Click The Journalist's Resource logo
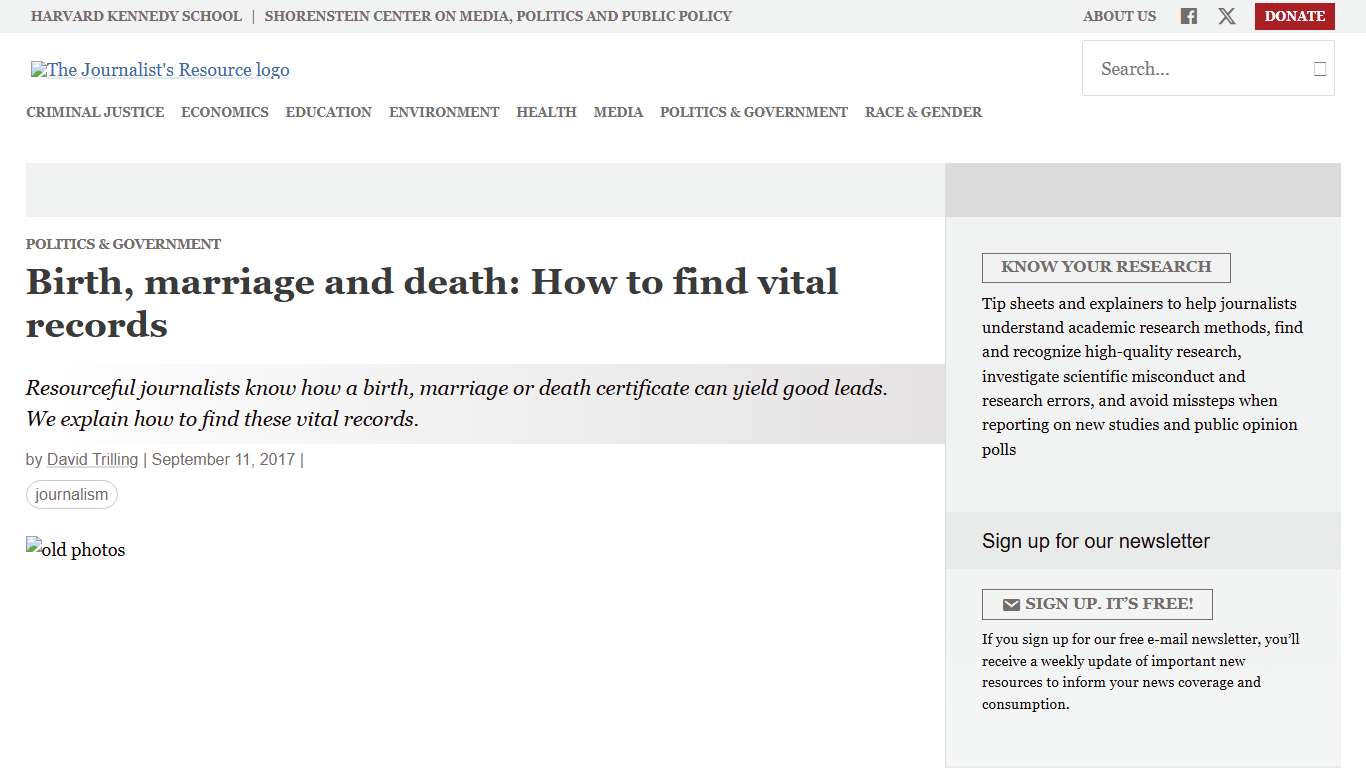Screen dimensions: 1366x768 tap(159, 69)
